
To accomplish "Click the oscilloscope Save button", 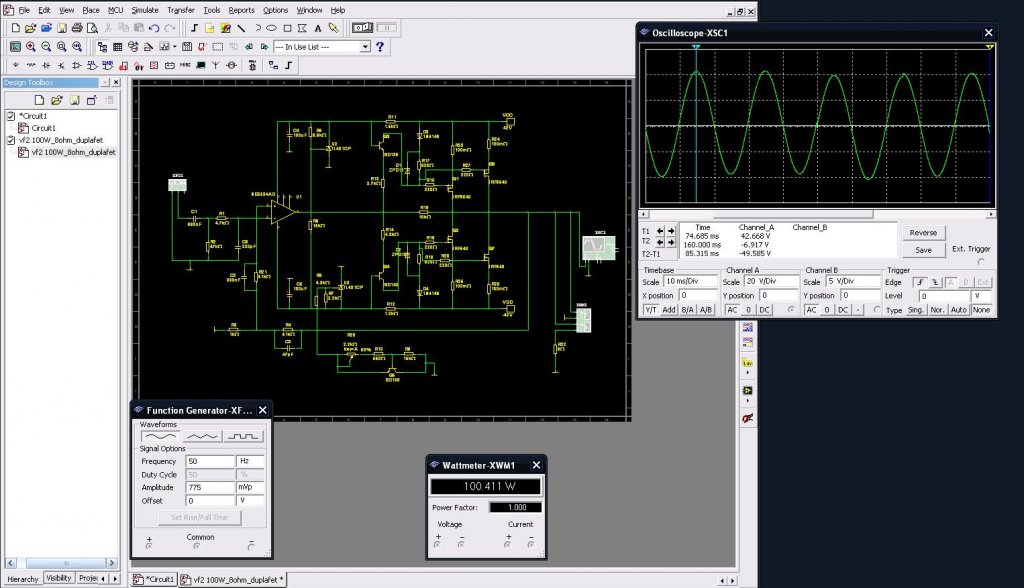I will pyautogui.click(x=923, y=250).
